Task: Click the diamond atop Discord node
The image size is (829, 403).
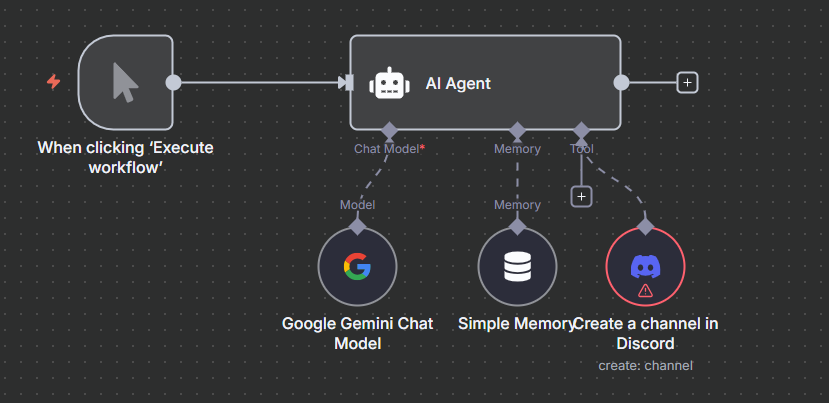Action: coord(646,226)
